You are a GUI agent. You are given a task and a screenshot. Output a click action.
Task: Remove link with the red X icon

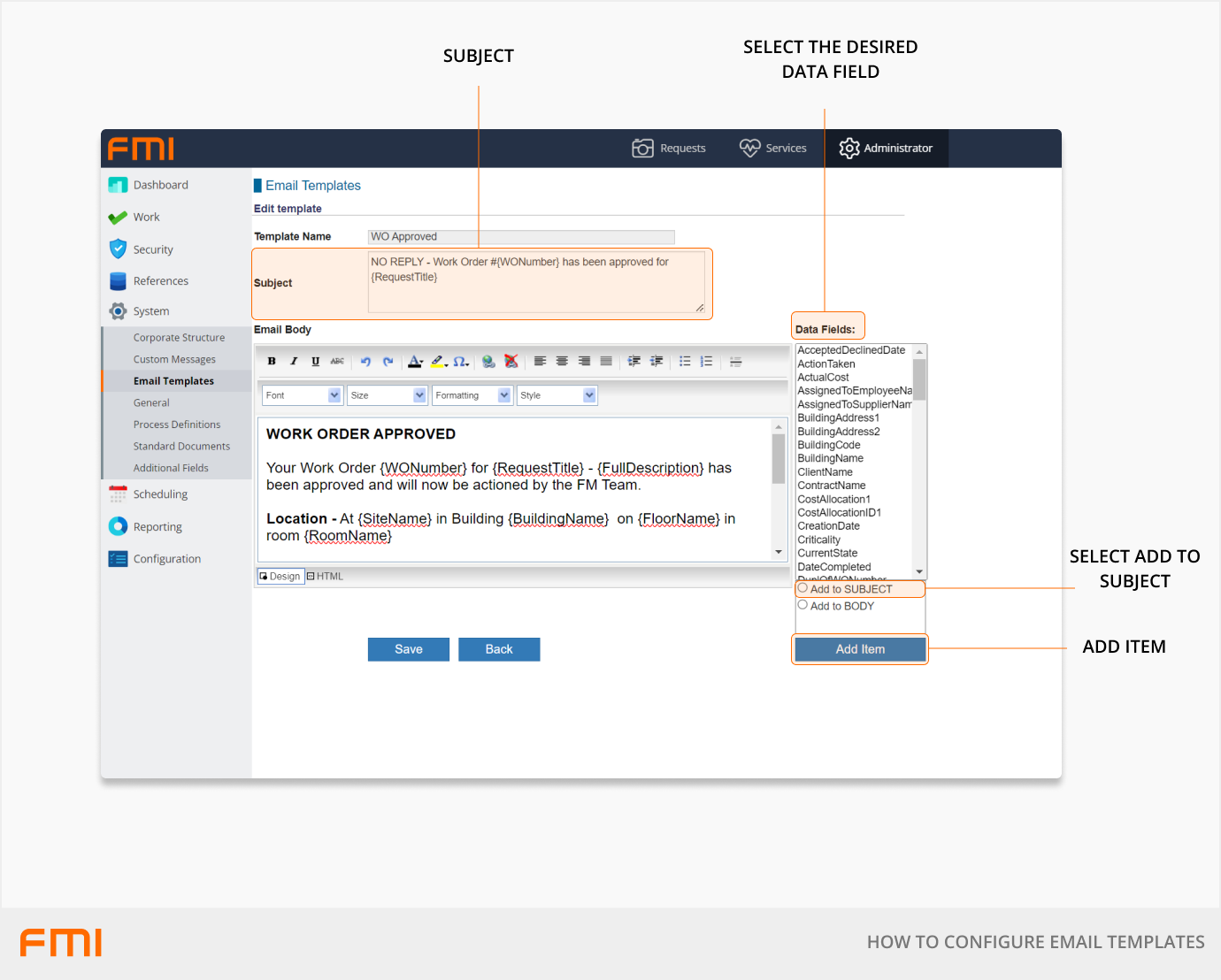pyautogui.click(x=511, y=361)
